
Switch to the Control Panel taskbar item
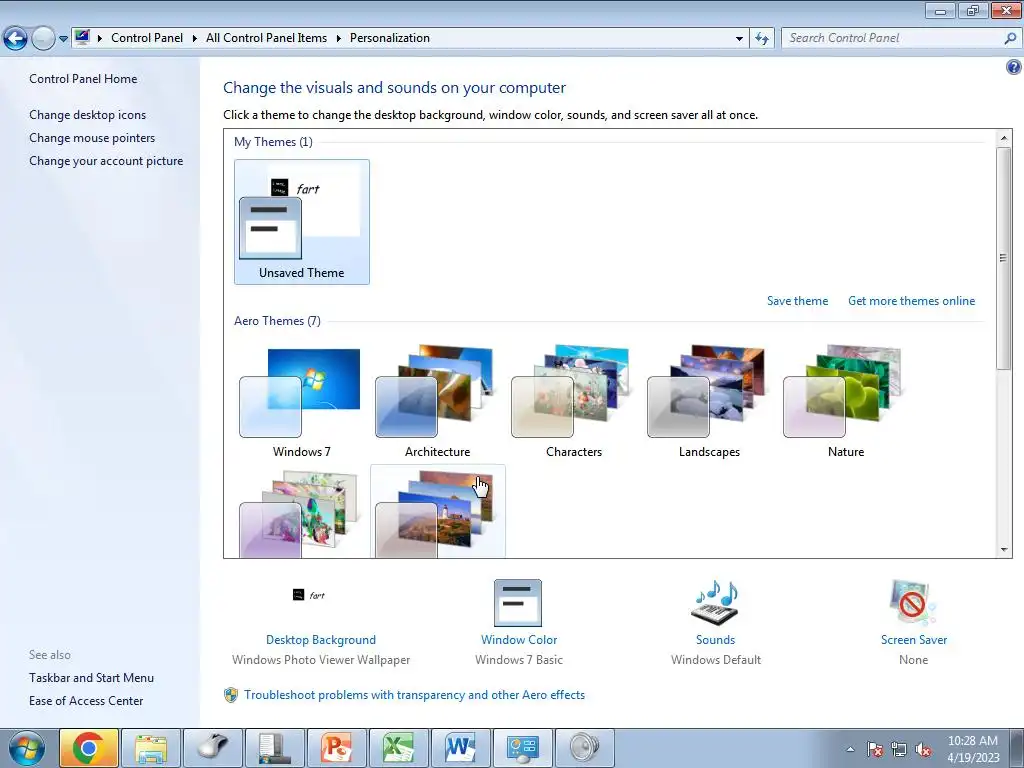(x=523, y=748)
